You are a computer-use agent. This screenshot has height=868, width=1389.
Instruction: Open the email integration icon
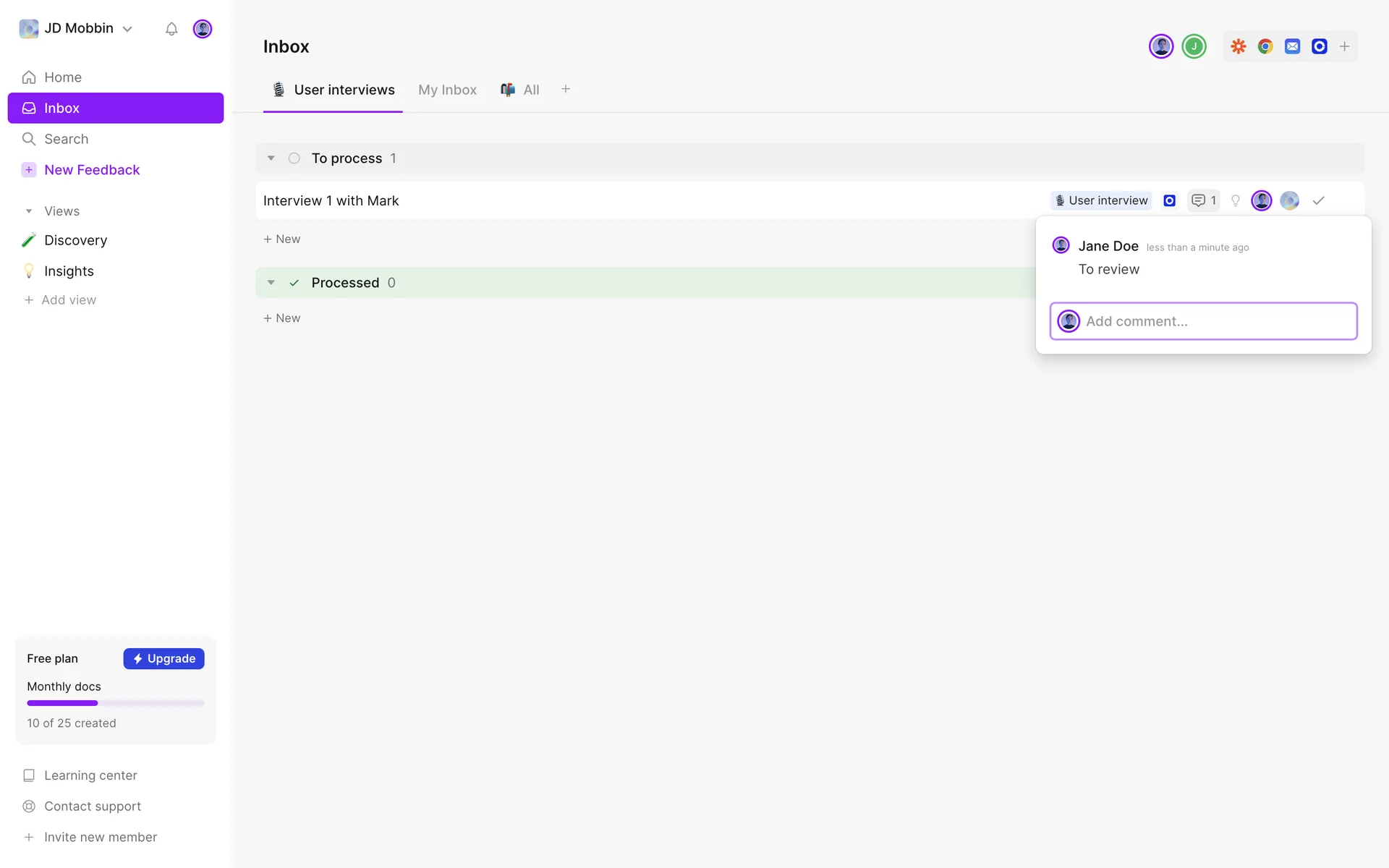(1292, 46)
